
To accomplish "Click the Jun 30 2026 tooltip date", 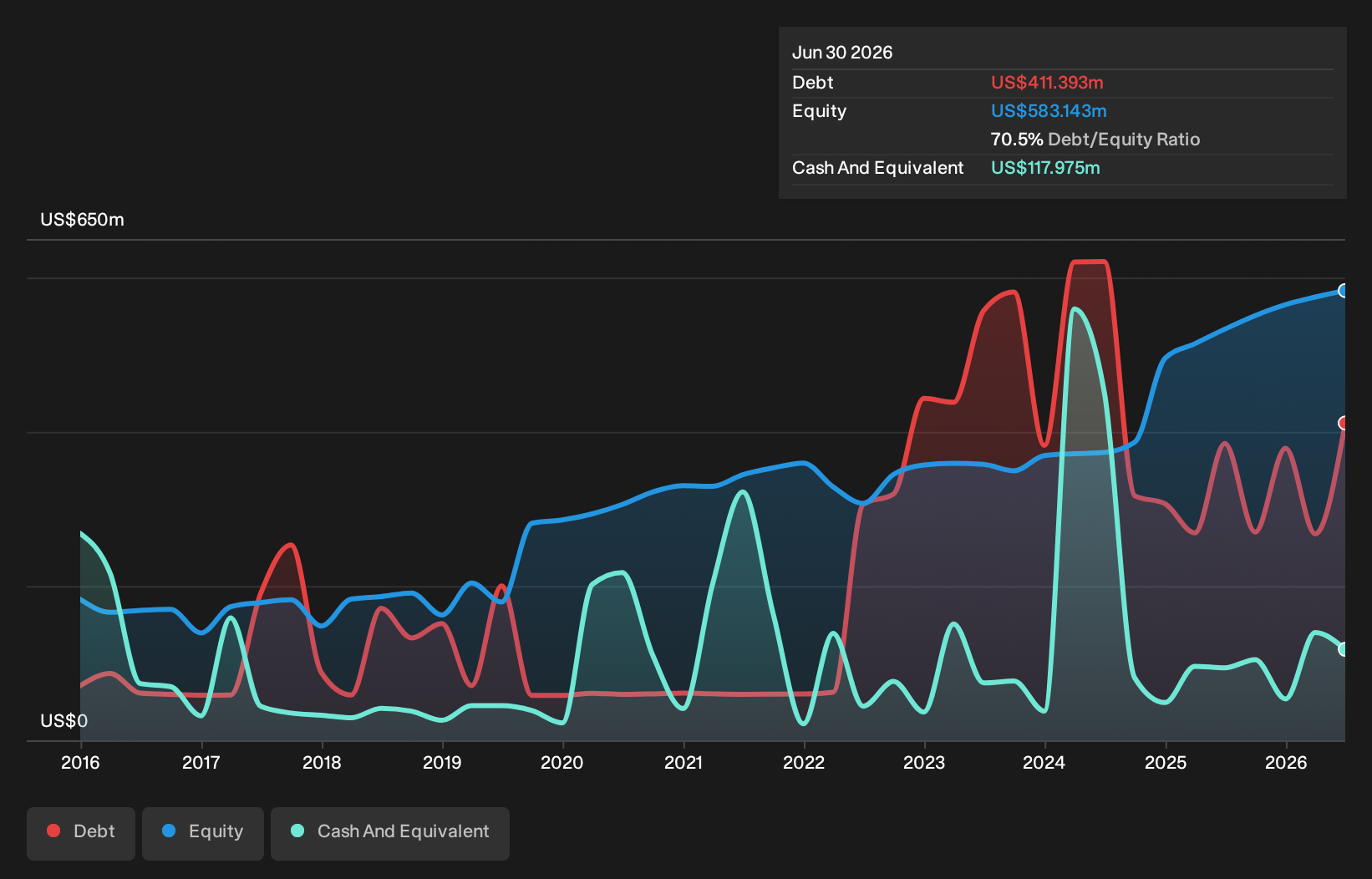I will click(x=842, y=53).
